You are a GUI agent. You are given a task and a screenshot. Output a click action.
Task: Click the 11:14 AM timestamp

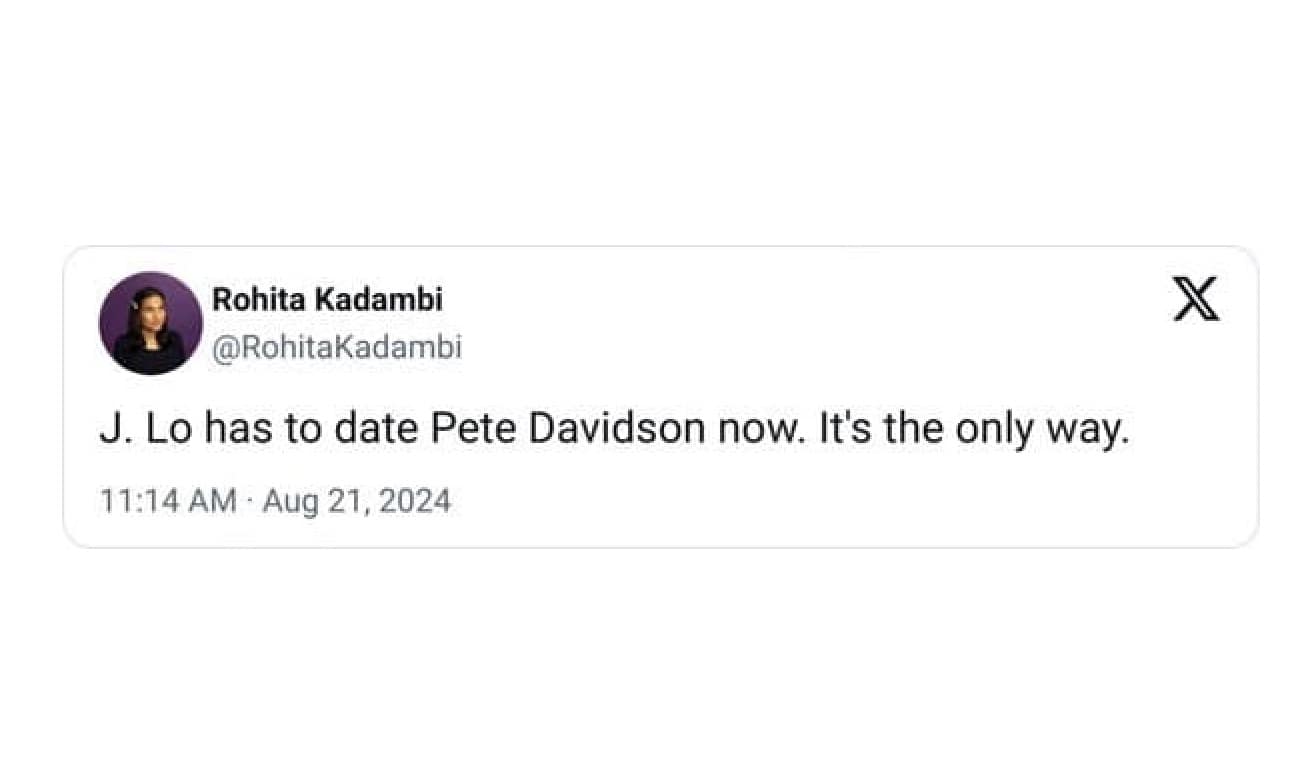(168, 500)
